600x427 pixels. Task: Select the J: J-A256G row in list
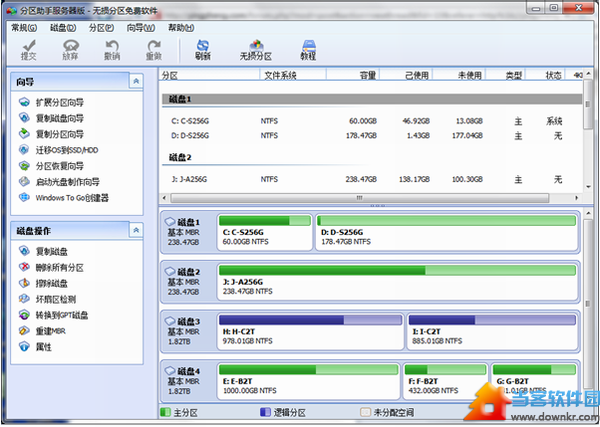coord(371,179)
